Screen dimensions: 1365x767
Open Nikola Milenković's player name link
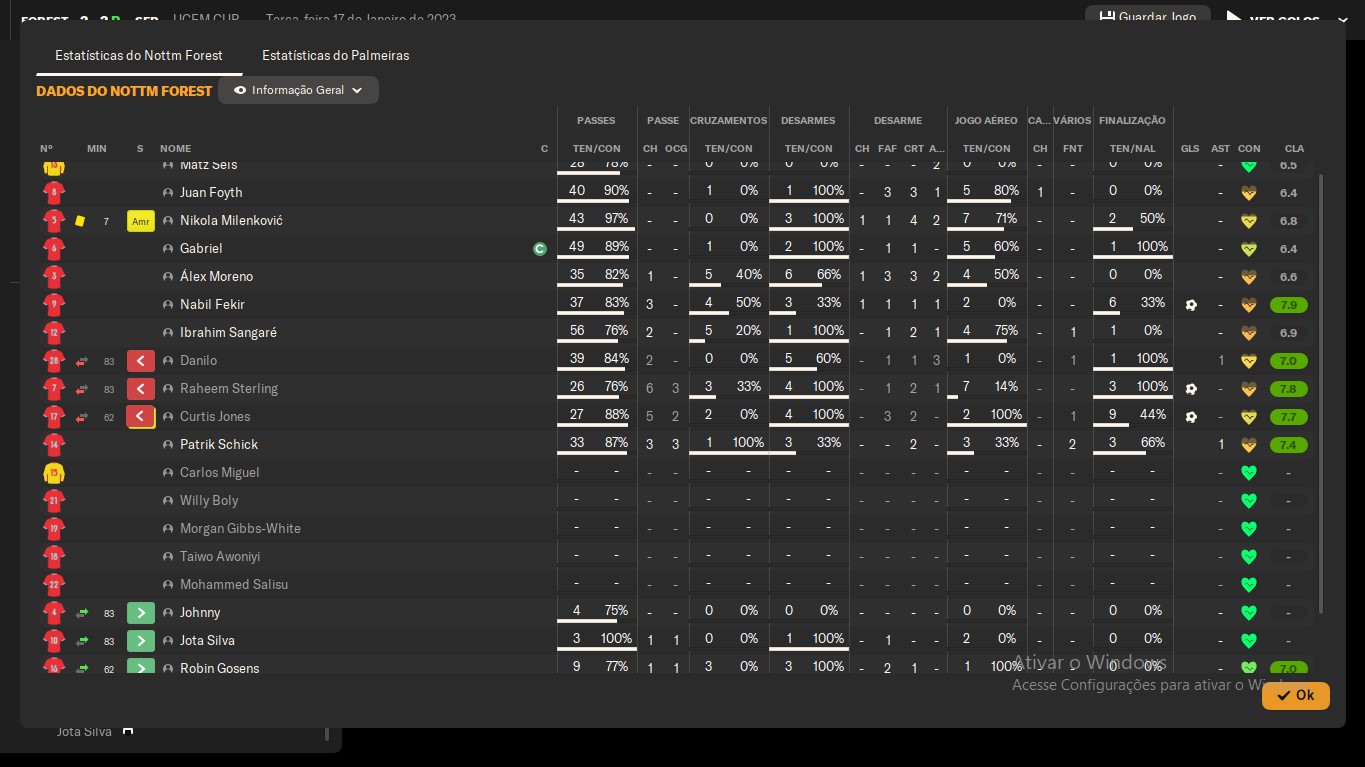(x=231, y=221)
